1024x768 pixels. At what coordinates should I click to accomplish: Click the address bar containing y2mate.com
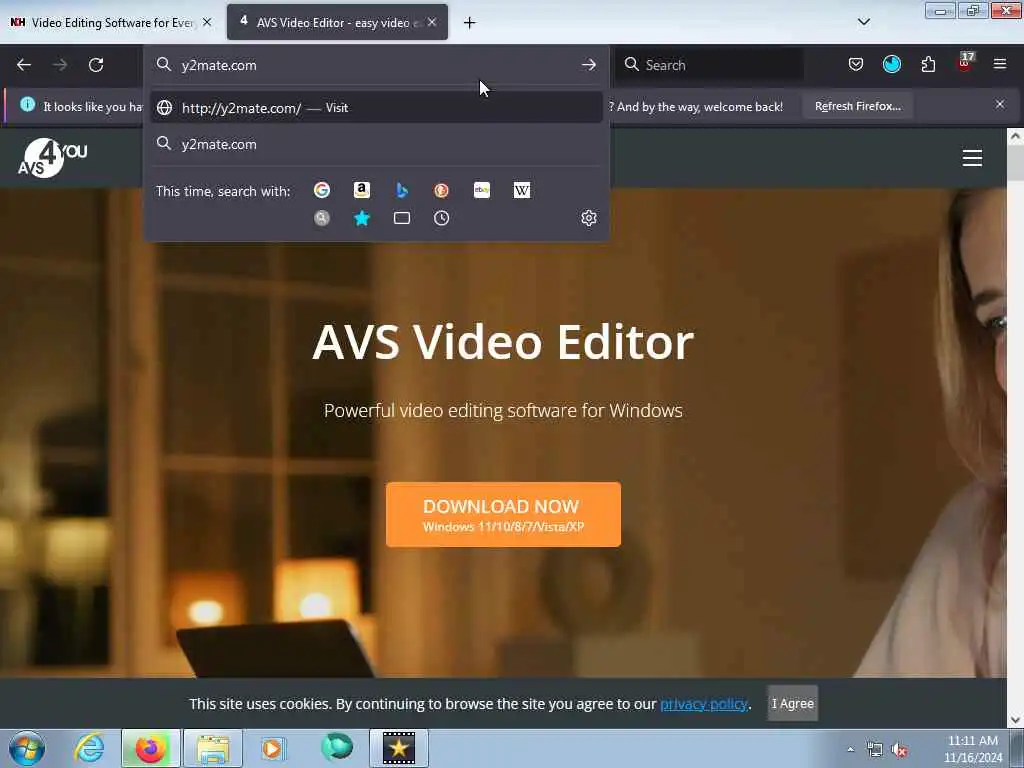click(x=376, y=65)
